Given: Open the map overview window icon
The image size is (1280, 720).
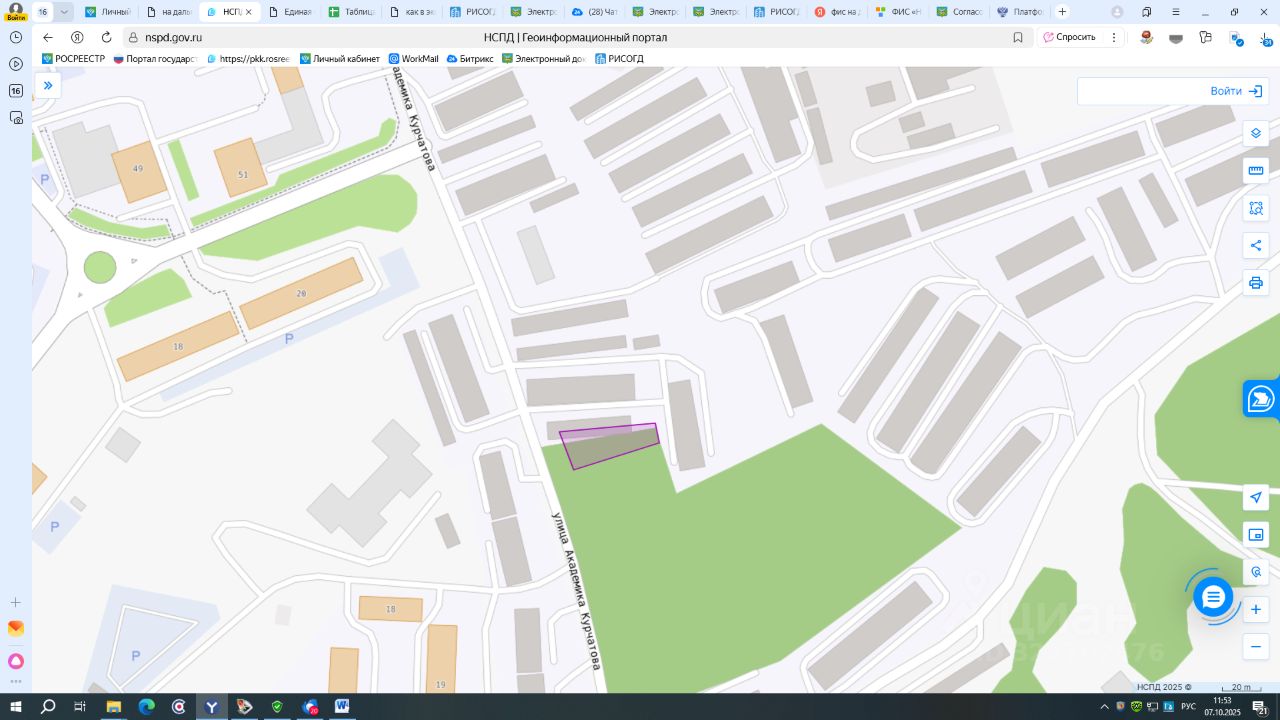Looking at the screenshot, I should (1256, 535).
